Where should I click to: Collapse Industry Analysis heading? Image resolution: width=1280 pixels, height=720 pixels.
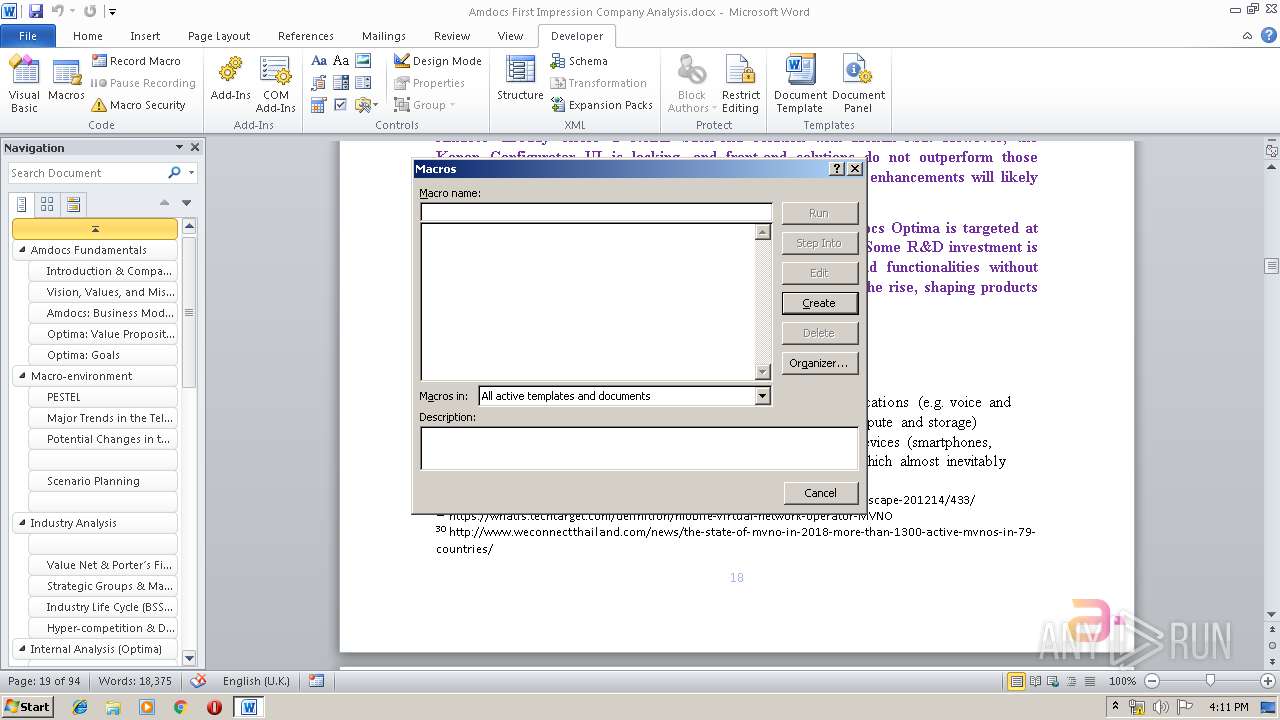pyautogui.click(x=22, y=523)
